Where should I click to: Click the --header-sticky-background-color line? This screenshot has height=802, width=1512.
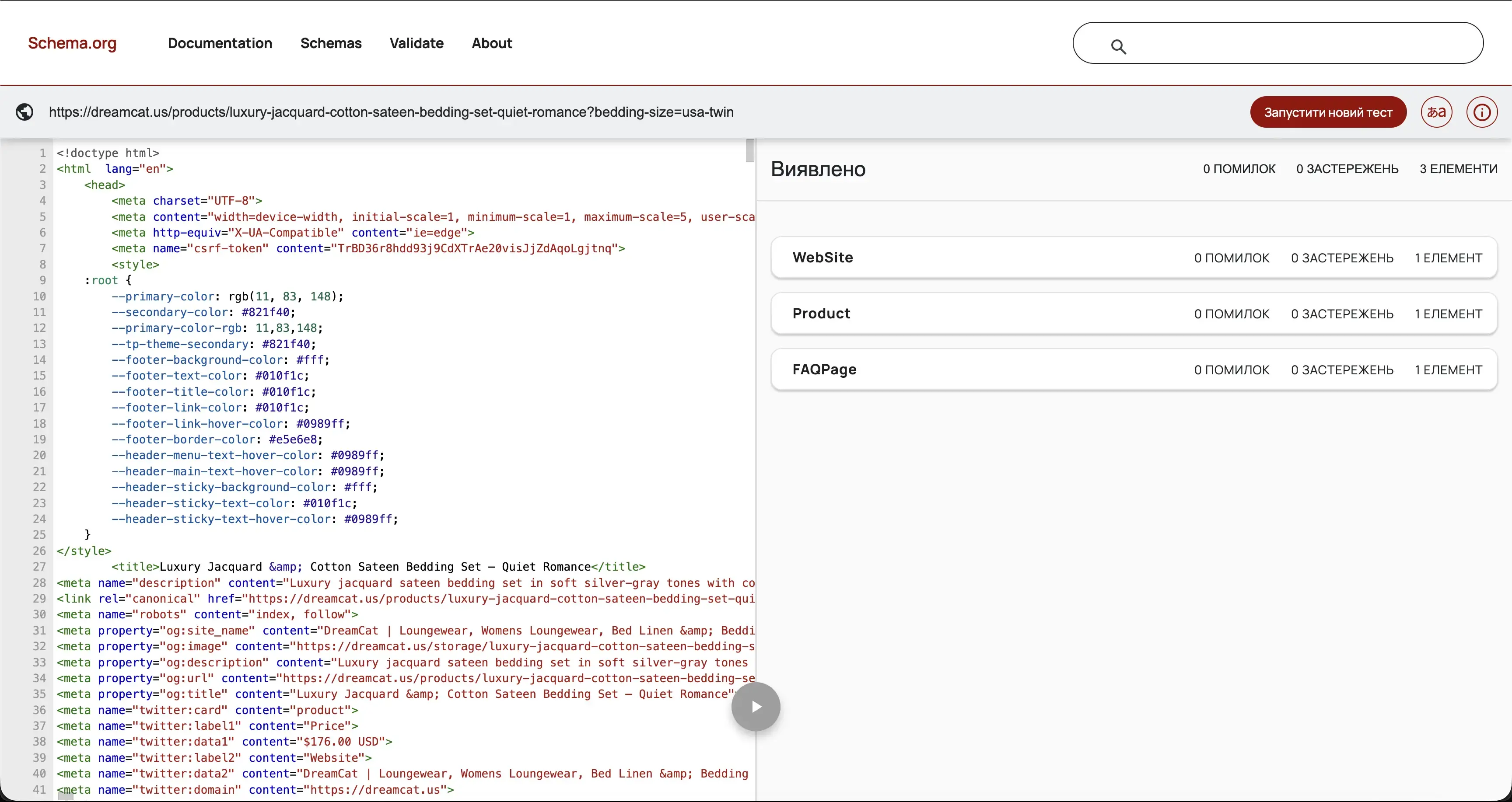[244, 487]
